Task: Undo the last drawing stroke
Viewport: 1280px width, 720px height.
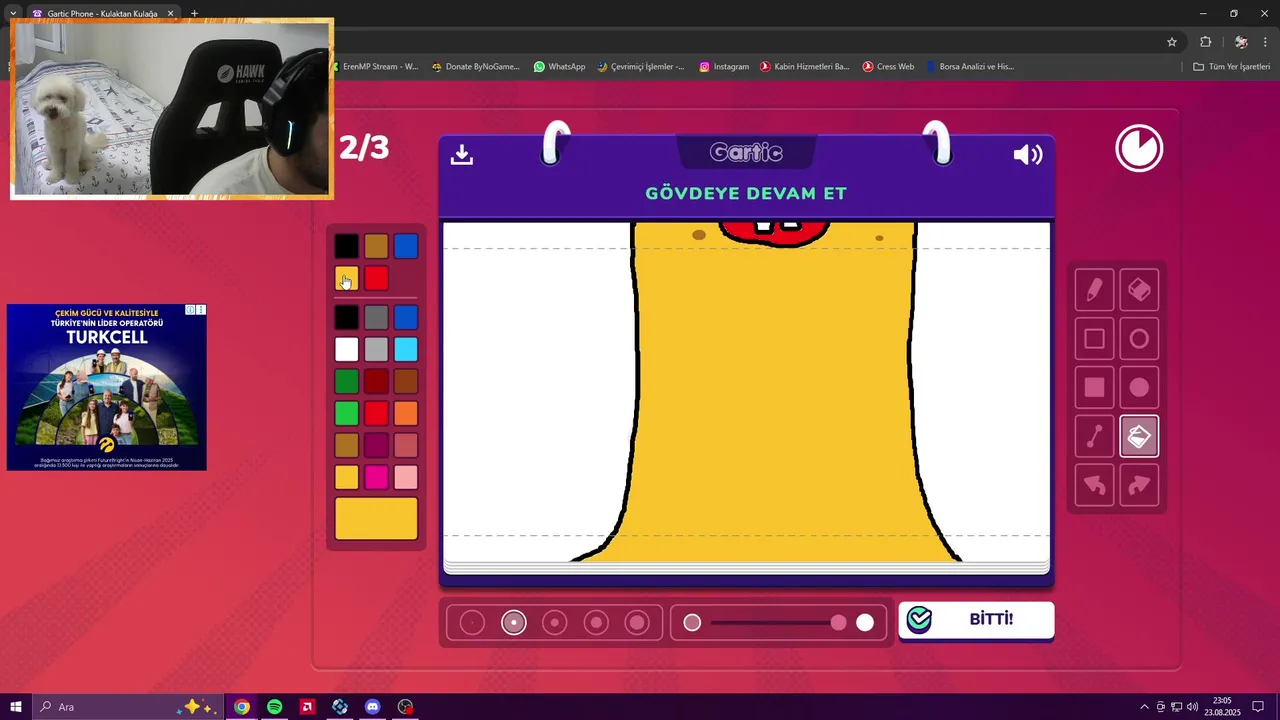Action: [x=1094, y=486]
